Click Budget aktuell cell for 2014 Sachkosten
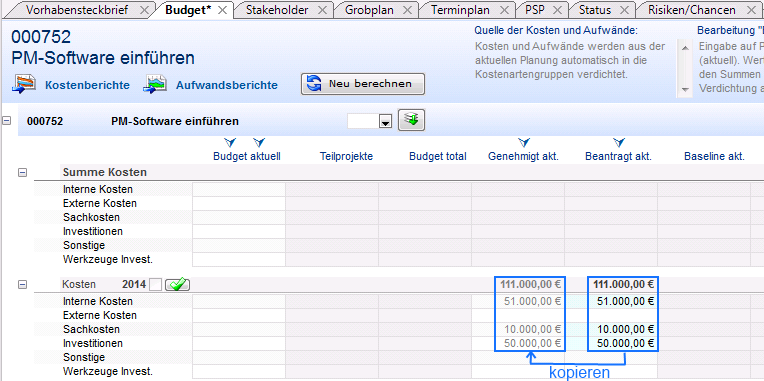Screen dimensions: 764x381 239,329
